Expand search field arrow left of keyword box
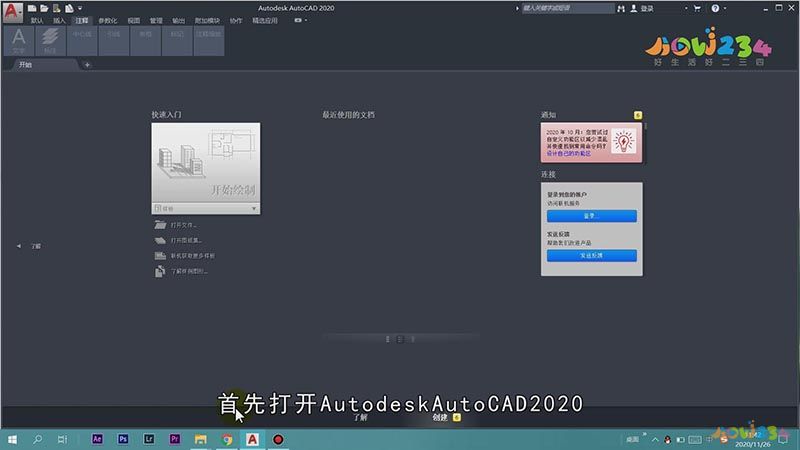800x450 pixels. point(517,9)
